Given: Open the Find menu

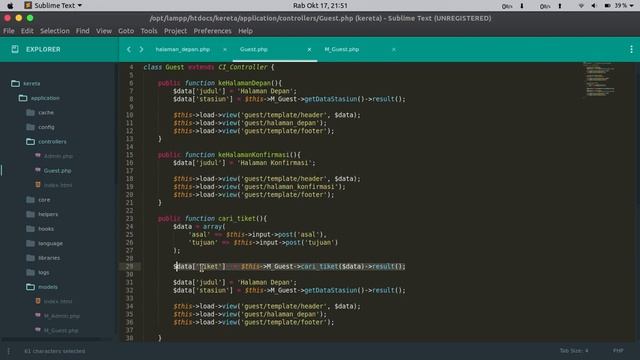Looking at the screenshot, I should tap(82, 31).
